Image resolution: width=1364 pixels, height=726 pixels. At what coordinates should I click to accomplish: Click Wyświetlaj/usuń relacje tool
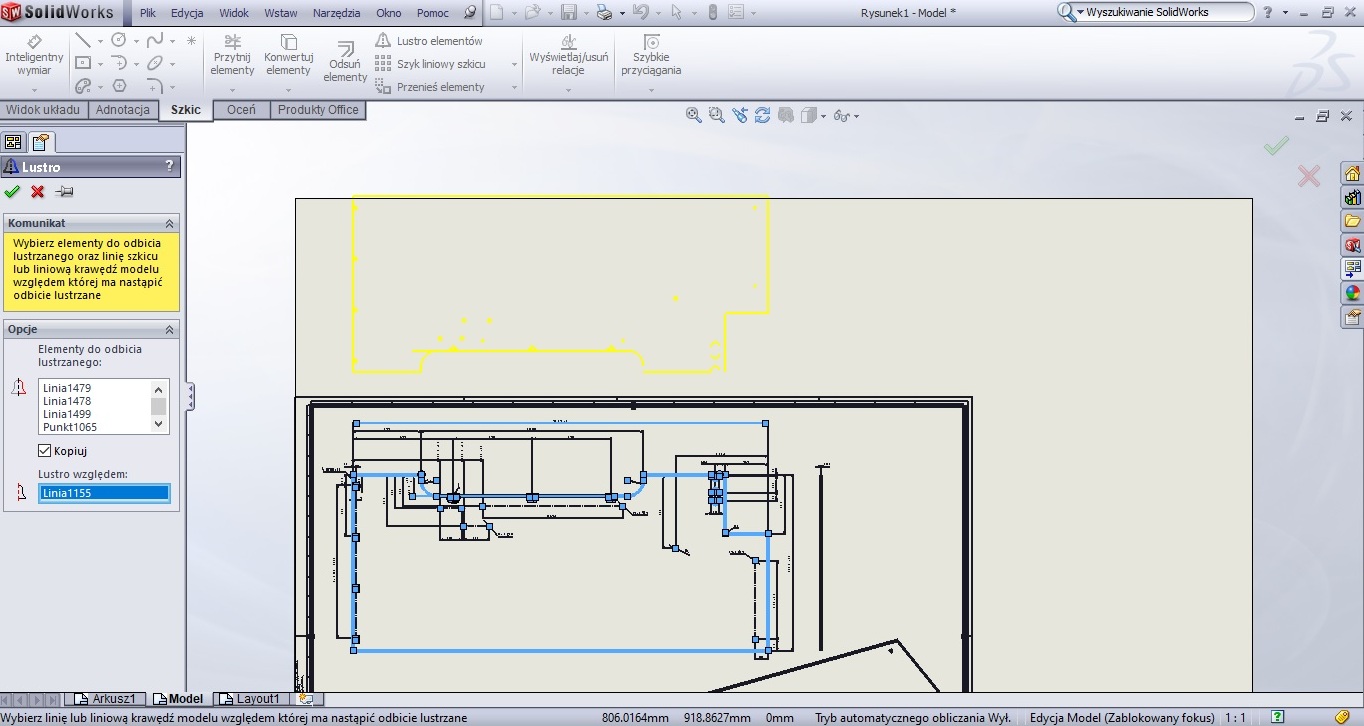click(x=568, y=55)
